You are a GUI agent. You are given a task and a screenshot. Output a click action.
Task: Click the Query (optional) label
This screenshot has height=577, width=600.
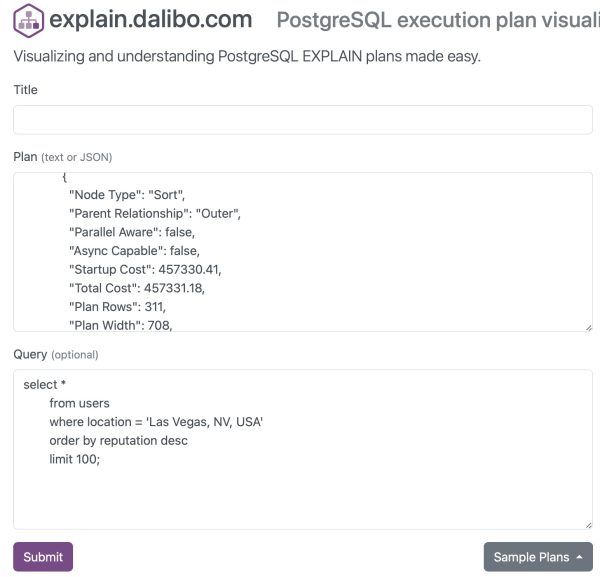click(56, 354)
